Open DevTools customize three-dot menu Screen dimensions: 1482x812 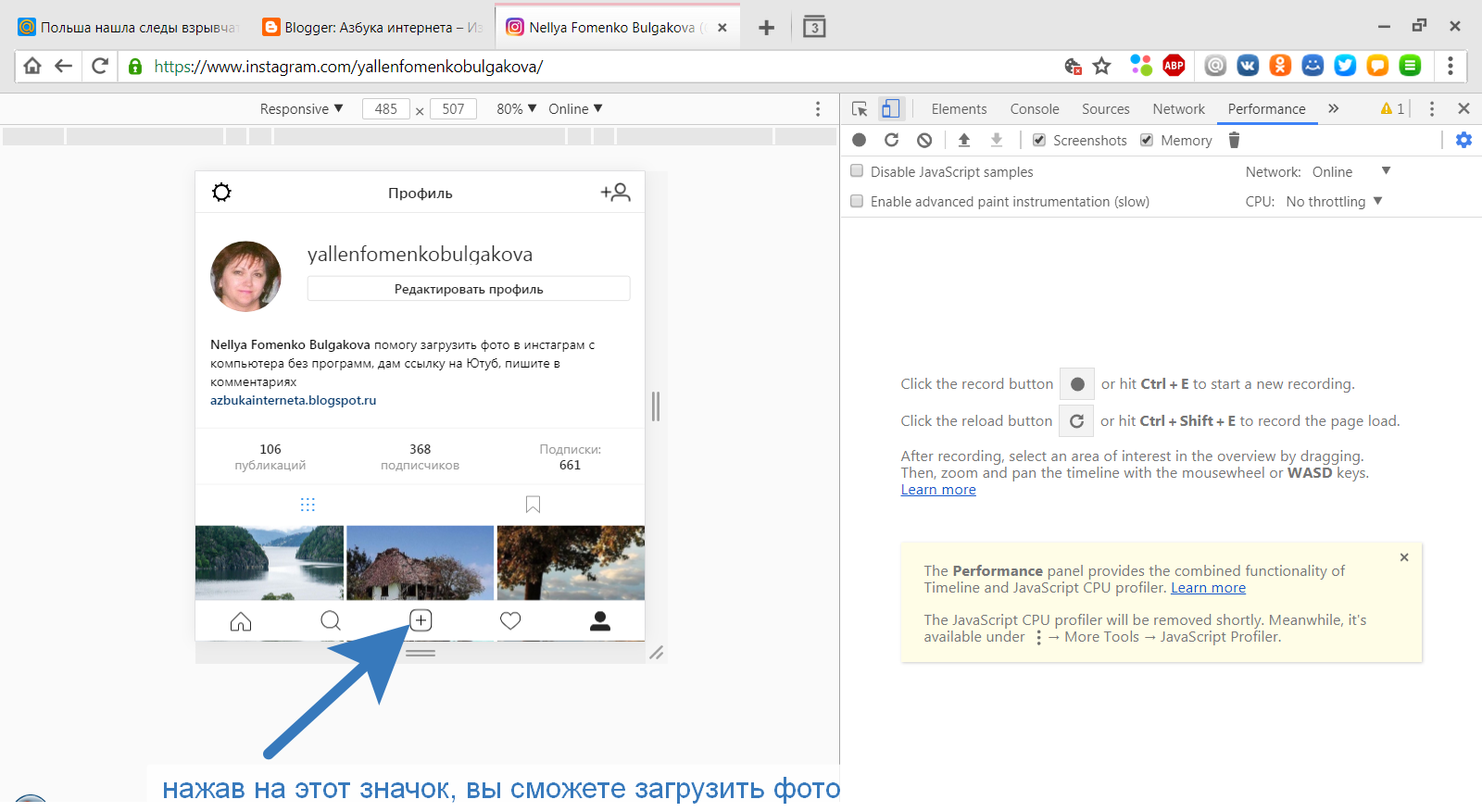pyautogui.click(x=1432, y=109)
